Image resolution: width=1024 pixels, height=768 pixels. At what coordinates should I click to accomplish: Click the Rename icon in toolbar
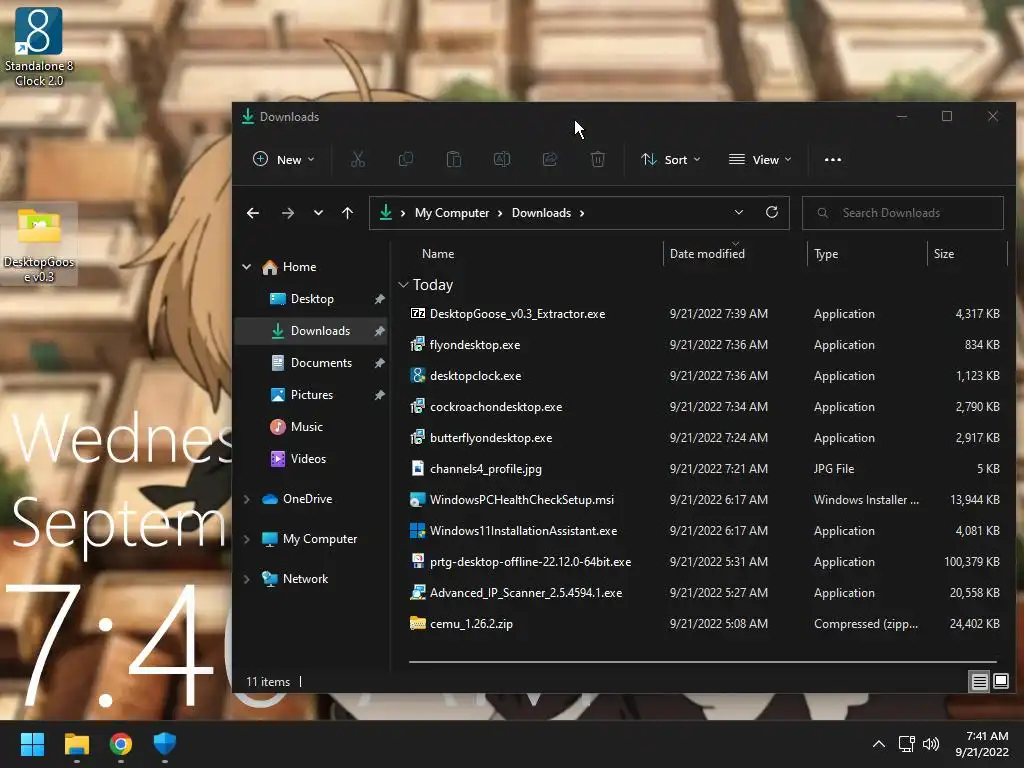(x=502, y=159)
